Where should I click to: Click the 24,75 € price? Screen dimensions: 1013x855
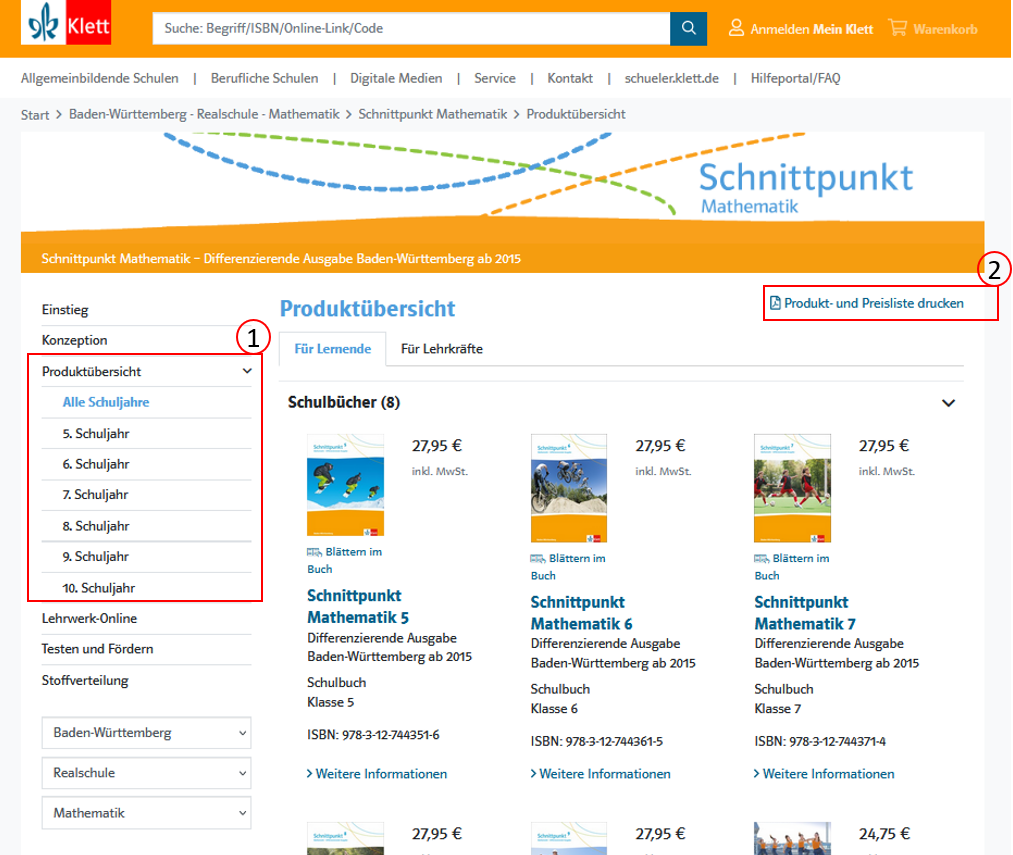(884, 834)
